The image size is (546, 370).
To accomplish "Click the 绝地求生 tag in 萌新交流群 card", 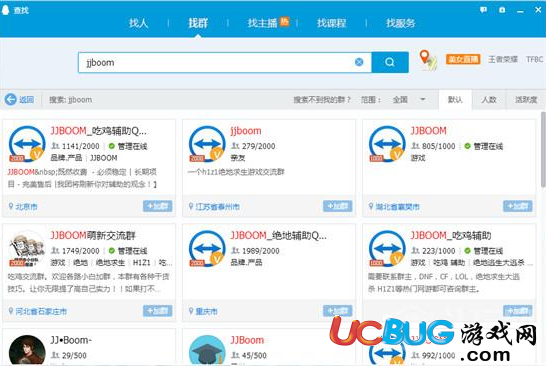I will (110, 262).
